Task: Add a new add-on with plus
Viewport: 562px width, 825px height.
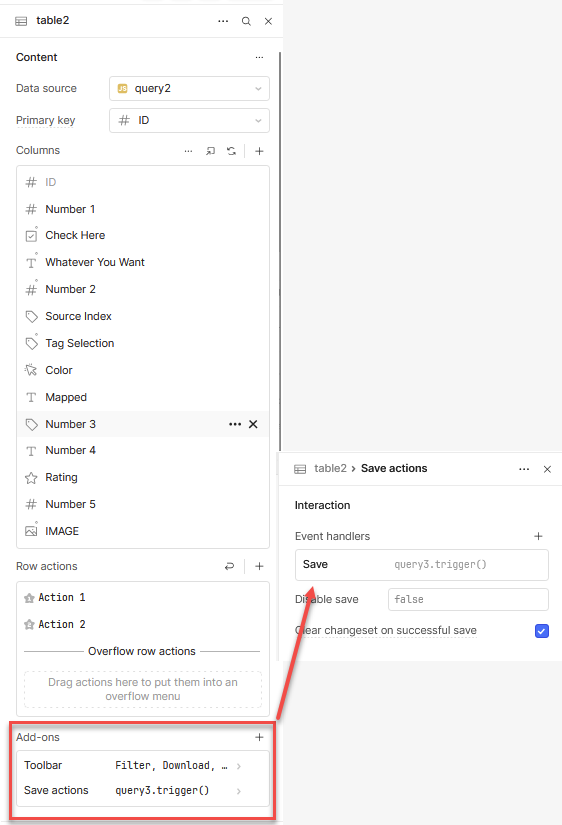Action: pyautogui.click(x=259, y=737)
